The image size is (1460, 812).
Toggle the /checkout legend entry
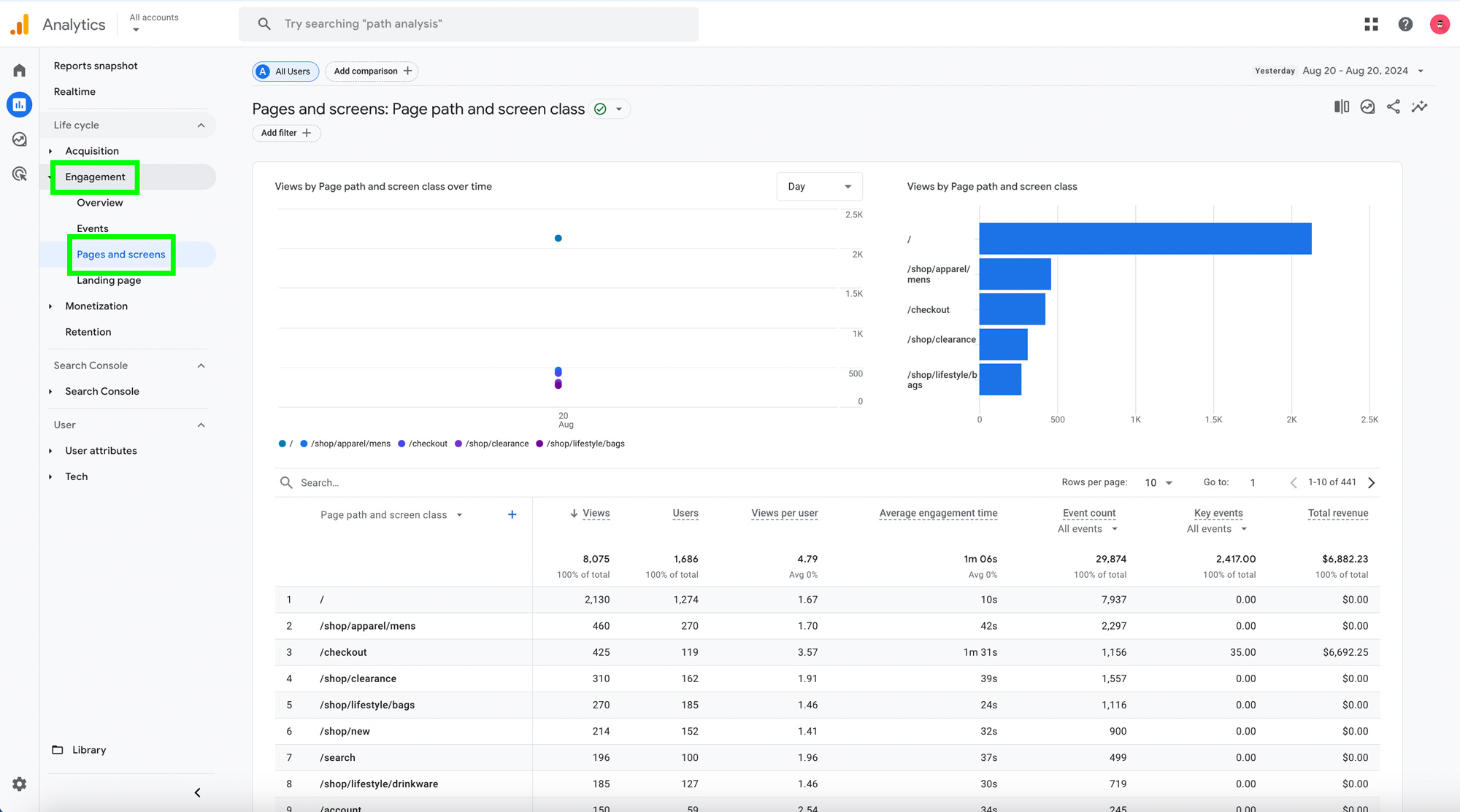[x=423, y=444]
